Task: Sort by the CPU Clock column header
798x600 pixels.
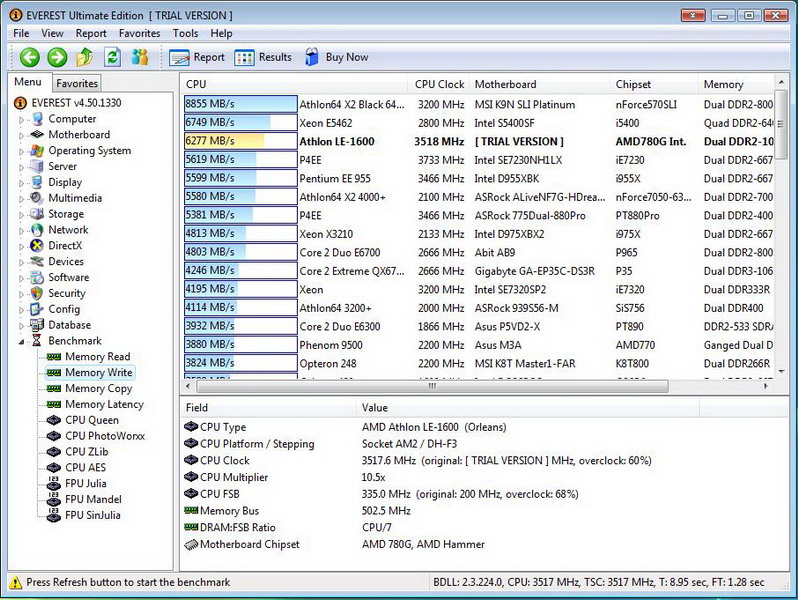Action: click(438, 84)
